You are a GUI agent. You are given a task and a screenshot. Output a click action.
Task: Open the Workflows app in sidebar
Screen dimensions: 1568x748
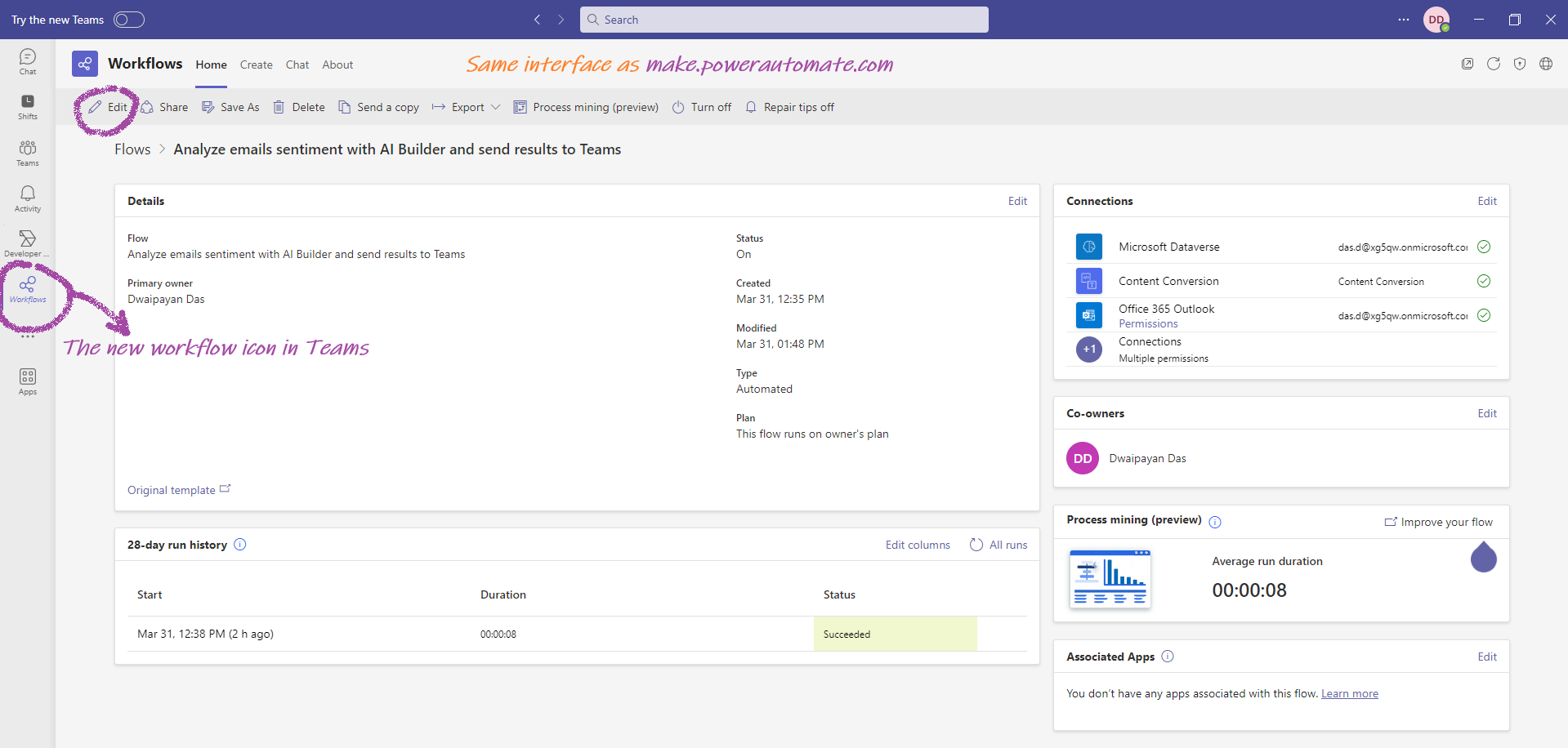28,289
